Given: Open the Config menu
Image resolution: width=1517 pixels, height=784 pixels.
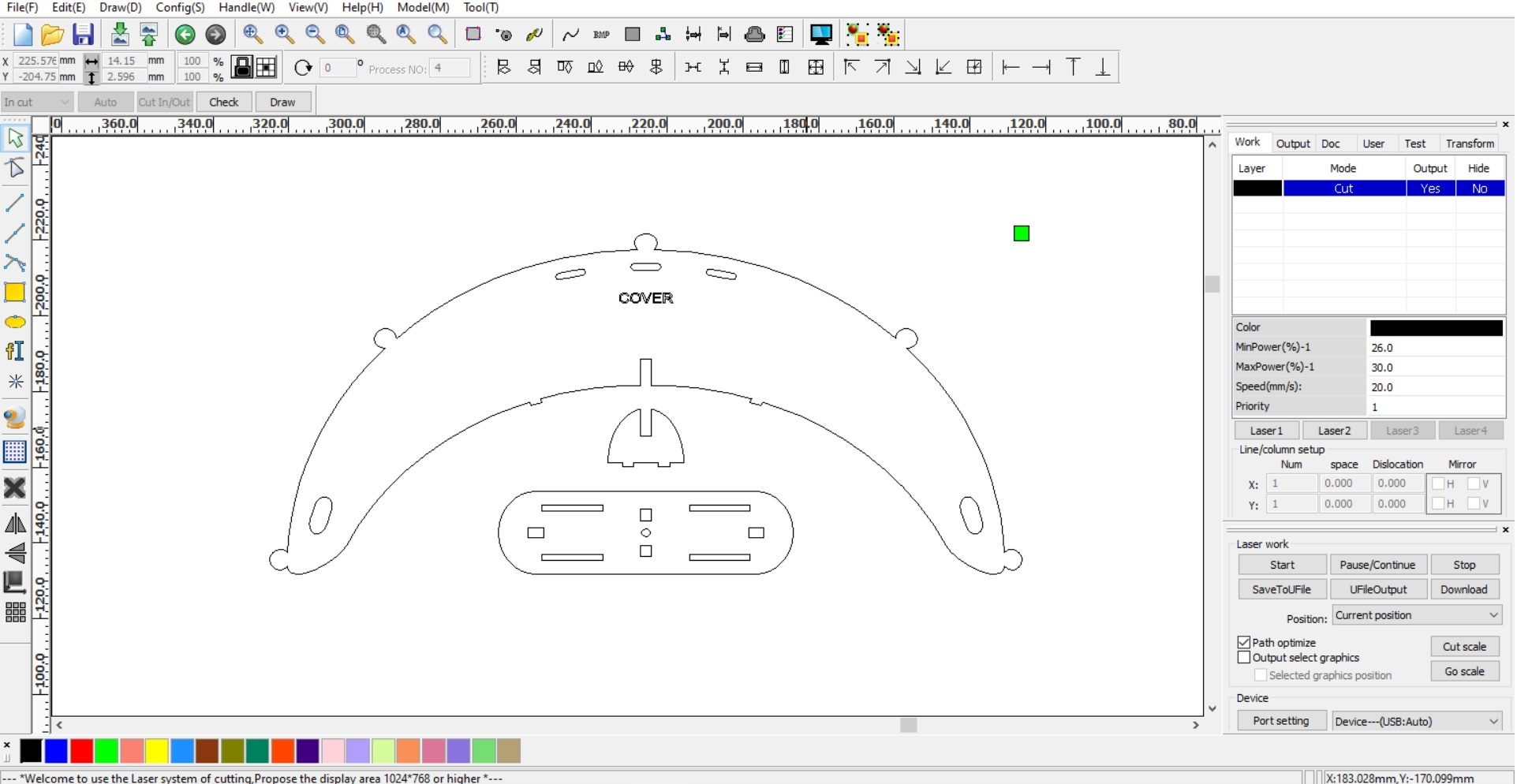Looking at the screenshot, I should (x=180, y=7).
